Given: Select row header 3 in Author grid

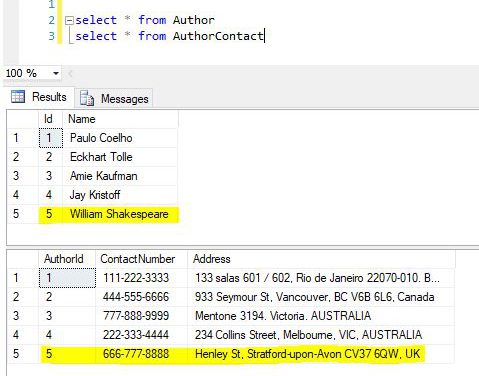Looking at the screenshot, I should click(x=23, y=176).
